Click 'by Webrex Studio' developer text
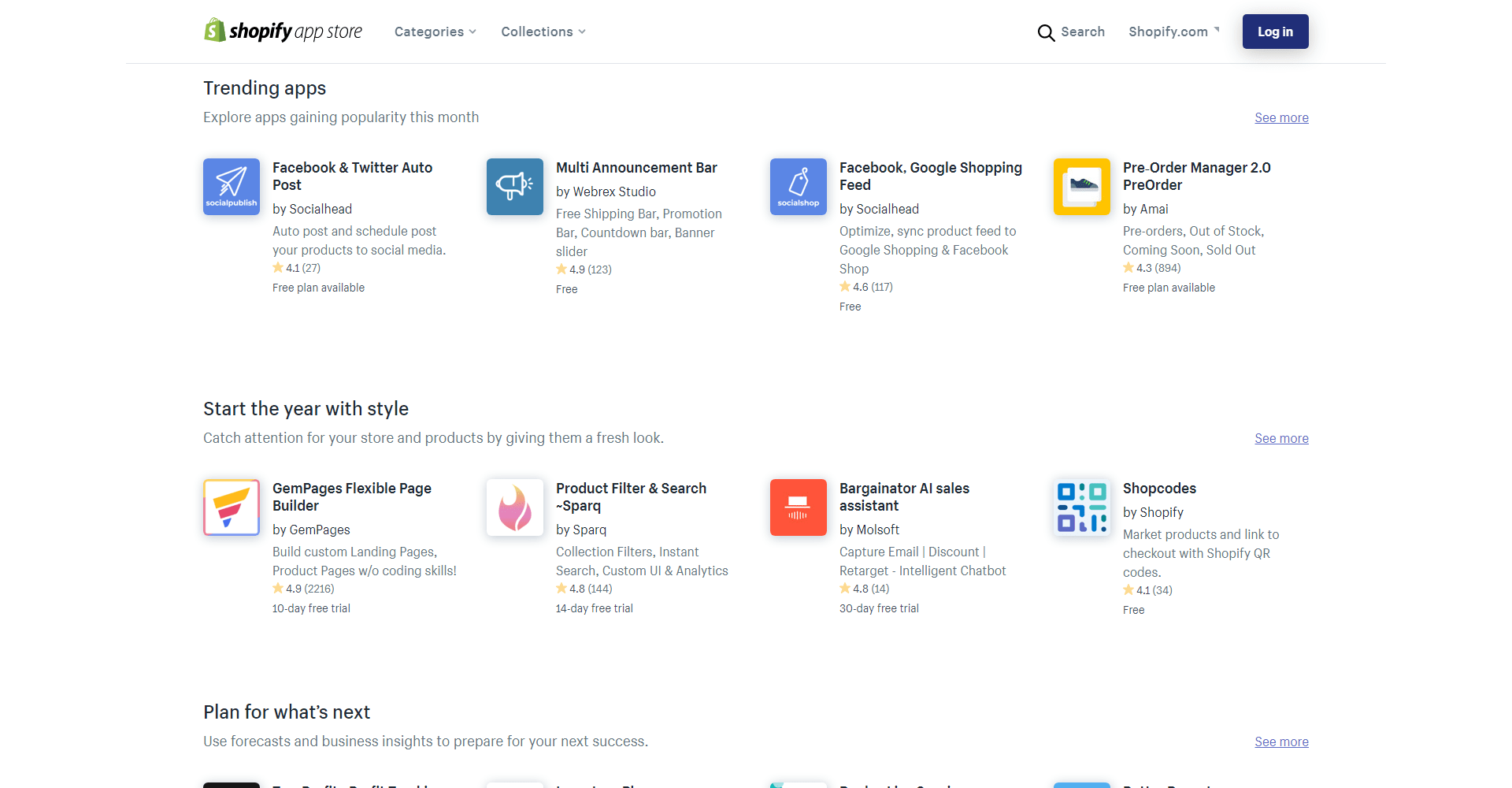 tap(606, 191)
